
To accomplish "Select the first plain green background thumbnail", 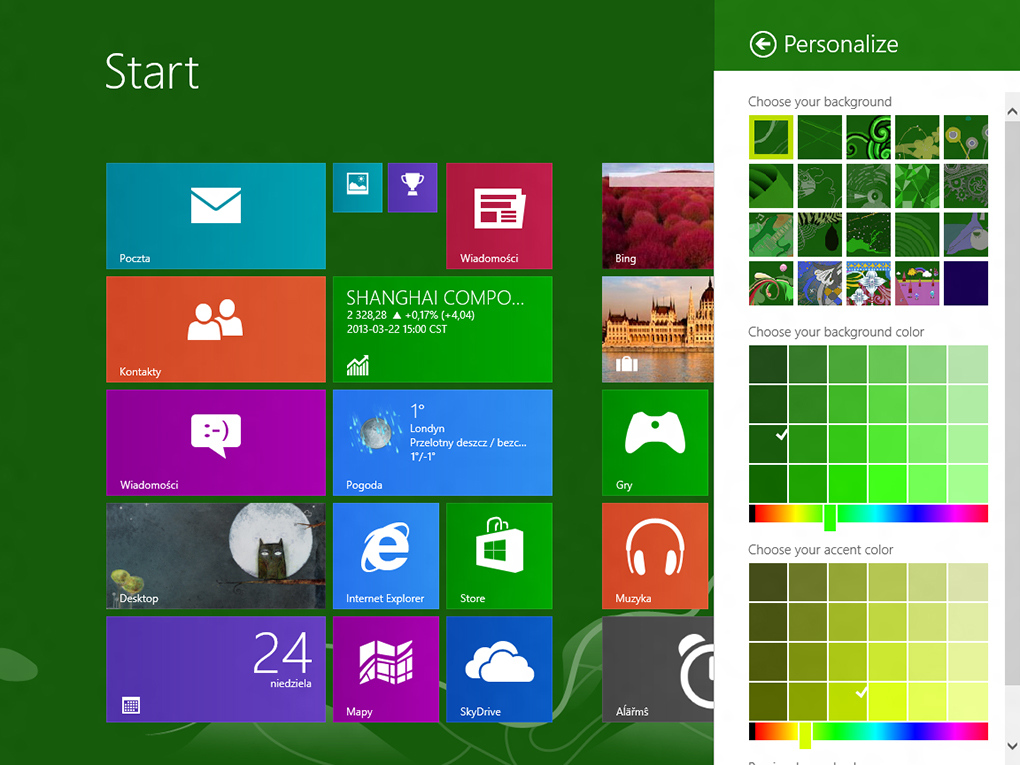I will 771,137.
